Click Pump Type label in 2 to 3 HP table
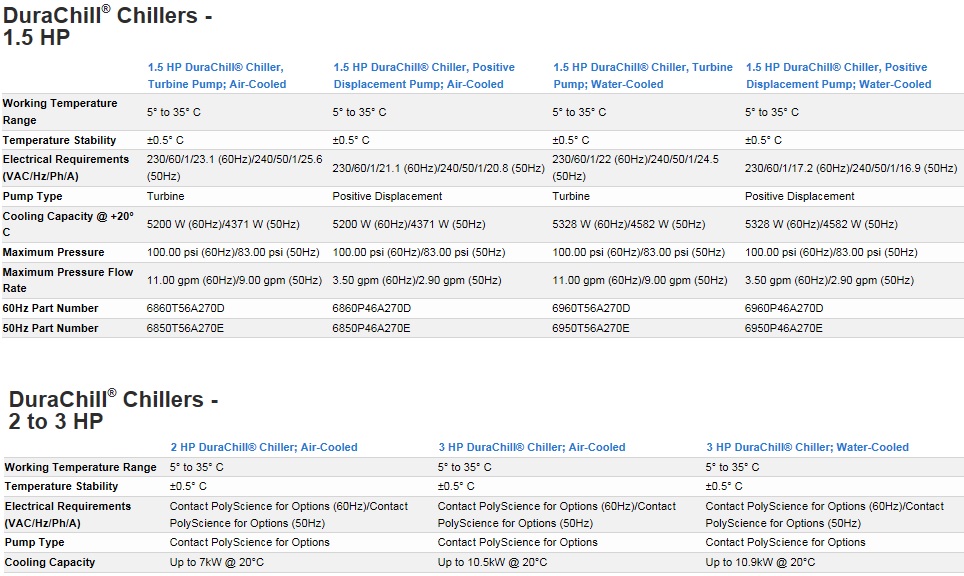 coord(34,542)
